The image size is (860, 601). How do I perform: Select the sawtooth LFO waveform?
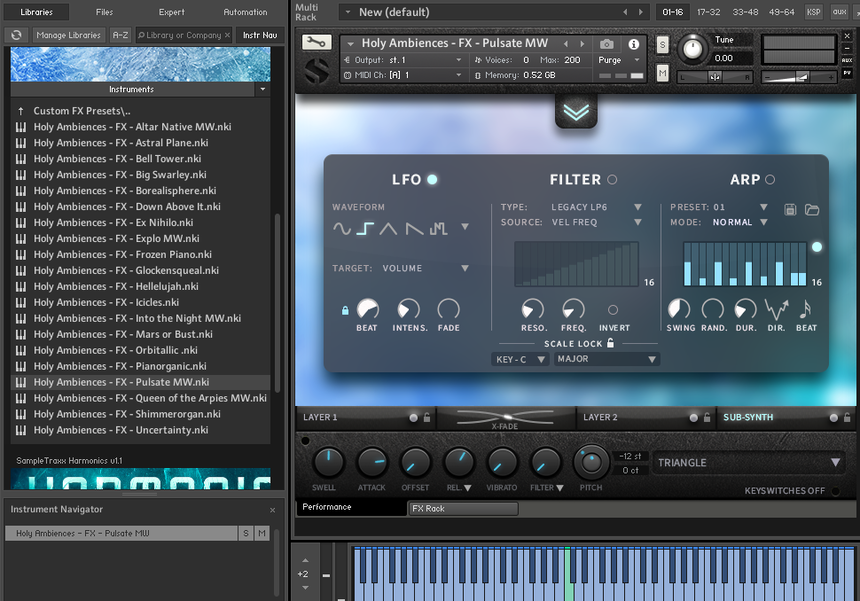coord(414,228)
